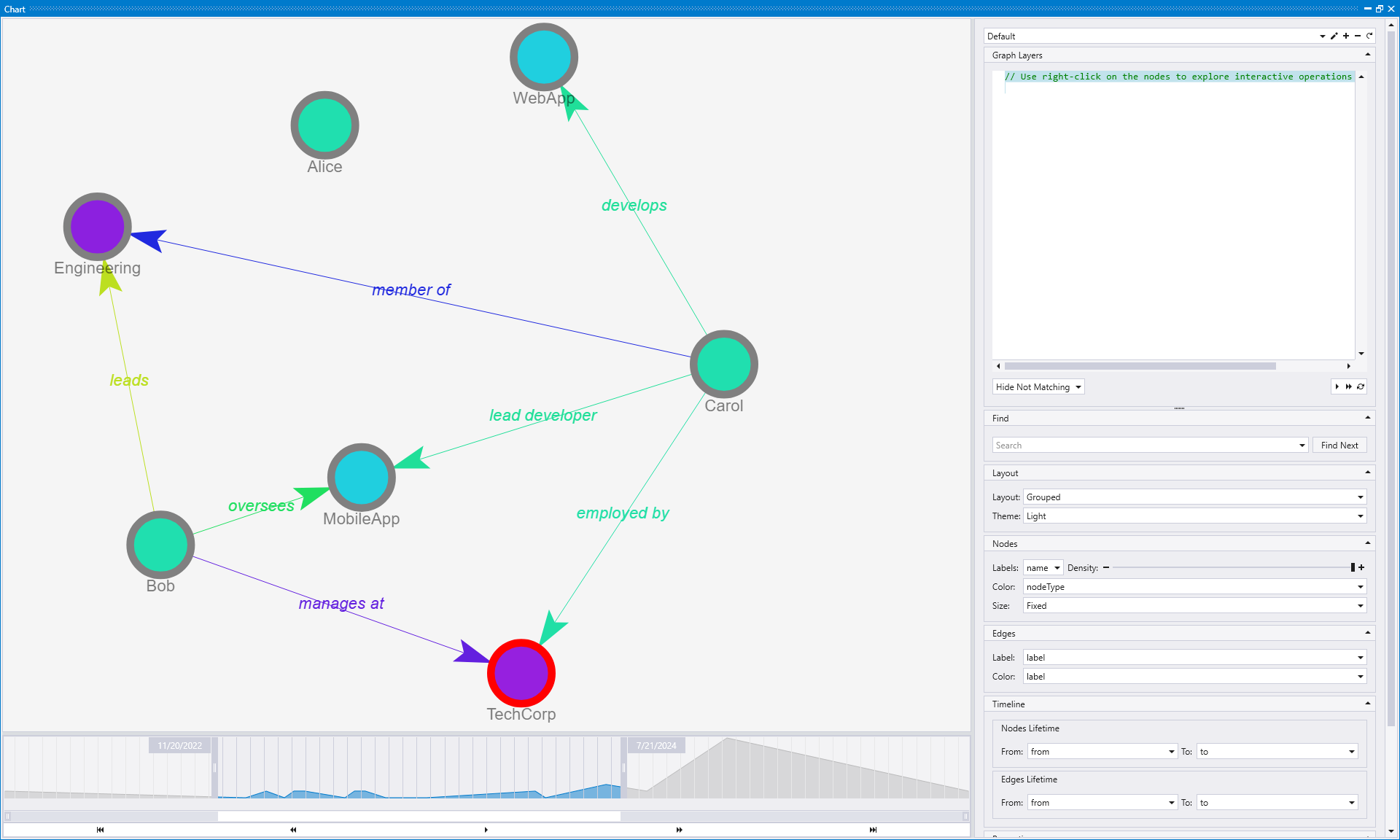
Task: Increase node label density with plus
Action: (x=1361, y=567)
